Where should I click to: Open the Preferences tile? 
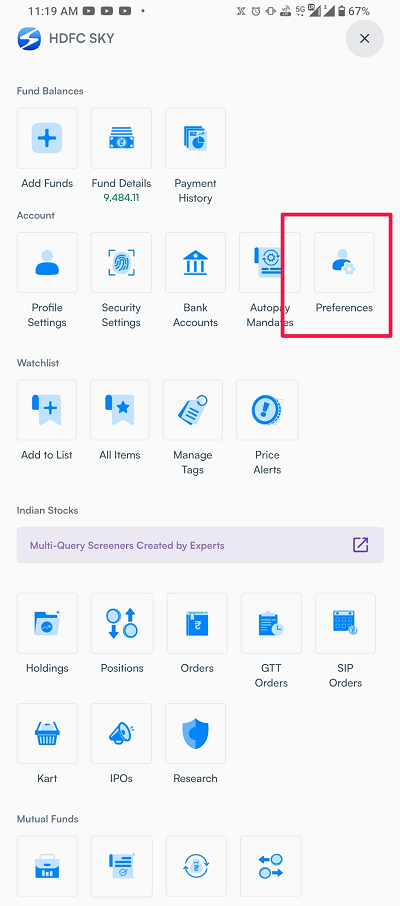tap(344, 262)
